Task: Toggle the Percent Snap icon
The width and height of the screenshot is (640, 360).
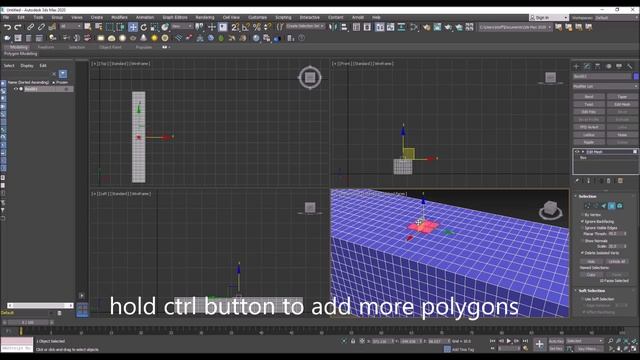Action: coord(257,27)
